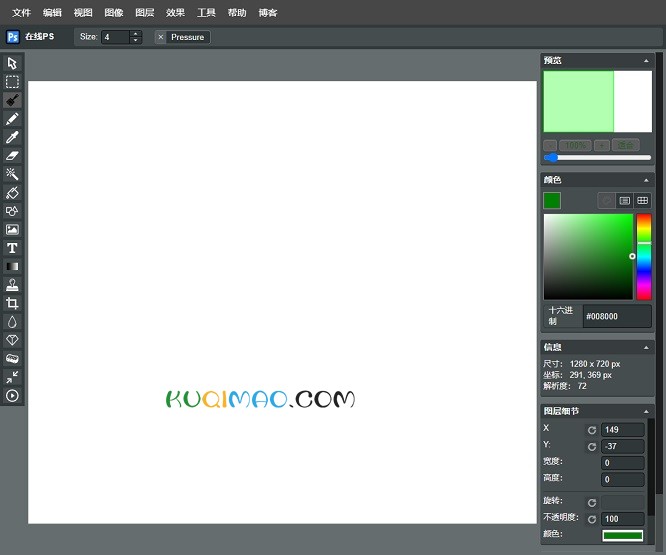Adjust the preview zoom slider
666x555 pixels.
pos(597,158)
